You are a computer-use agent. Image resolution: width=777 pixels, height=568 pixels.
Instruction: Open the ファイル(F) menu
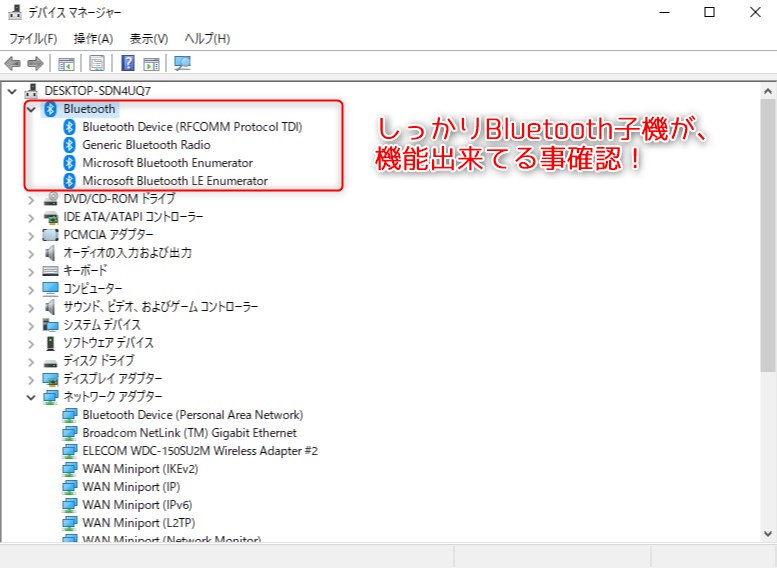coord(33,39)
